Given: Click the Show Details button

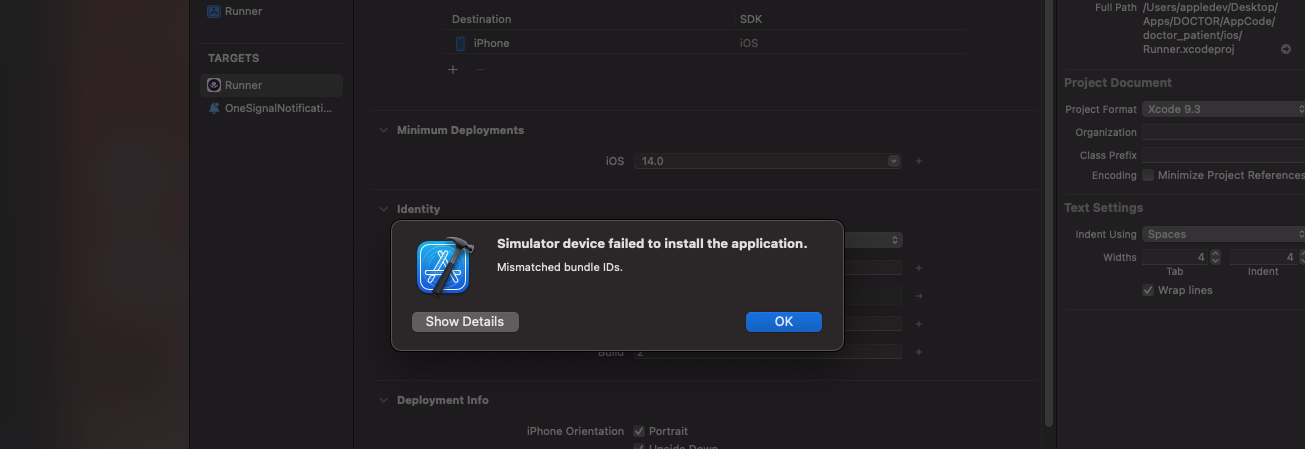Looking at the screenshot, I should (465, 321).
